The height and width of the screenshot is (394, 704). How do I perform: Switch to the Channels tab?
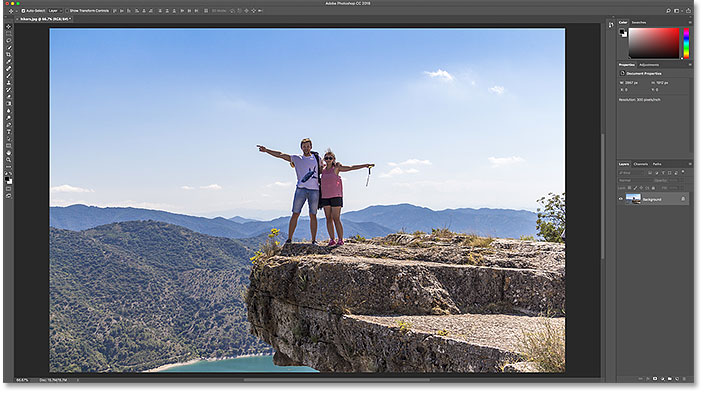coord(641,164)
